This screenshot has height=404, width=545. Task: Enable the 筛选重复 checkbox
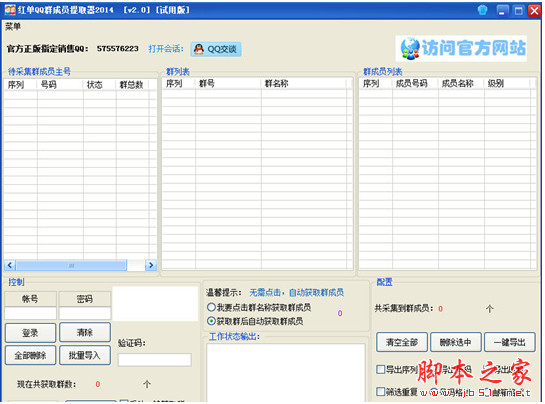click(381, 391)
